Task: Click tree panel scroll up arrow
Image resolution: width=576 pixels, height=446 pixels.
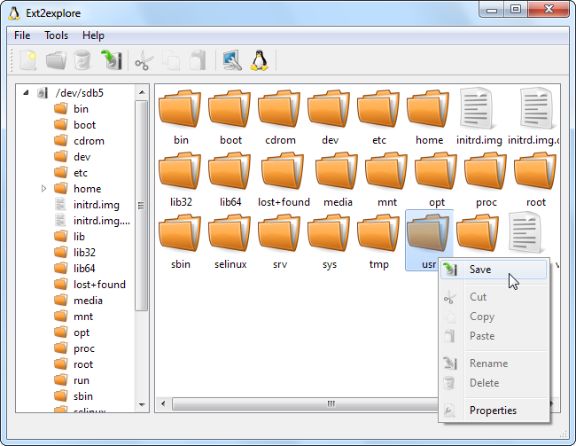Action: point(142,92)
